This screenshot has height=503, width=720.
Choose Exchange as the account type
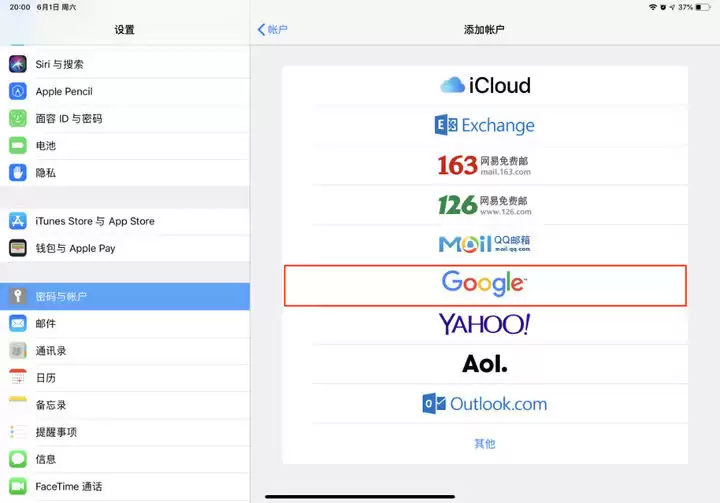[485, 125]
